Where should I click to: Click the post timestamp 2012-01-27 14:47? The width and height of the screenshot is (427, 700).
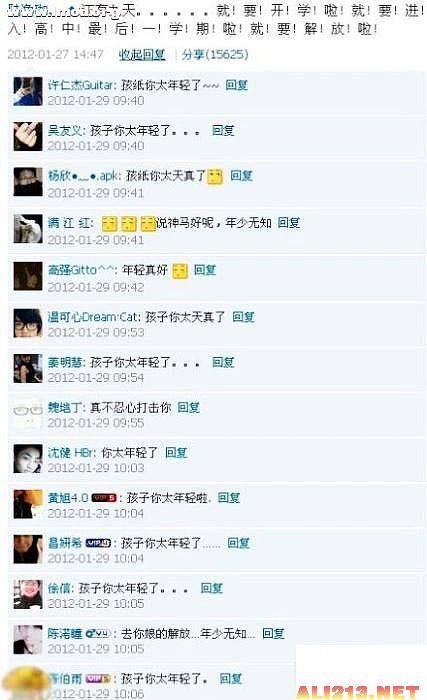[55, 54]
